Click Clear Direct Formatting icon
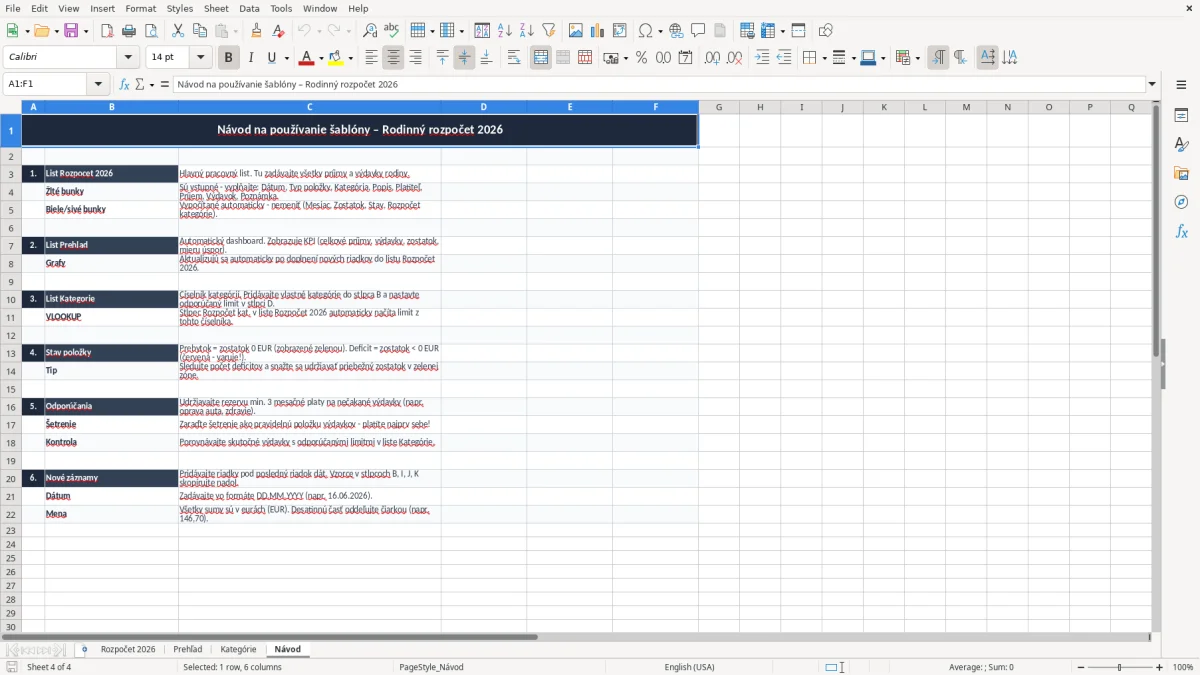This screenshot has height=675, width=1200. (x=279, y=31)
